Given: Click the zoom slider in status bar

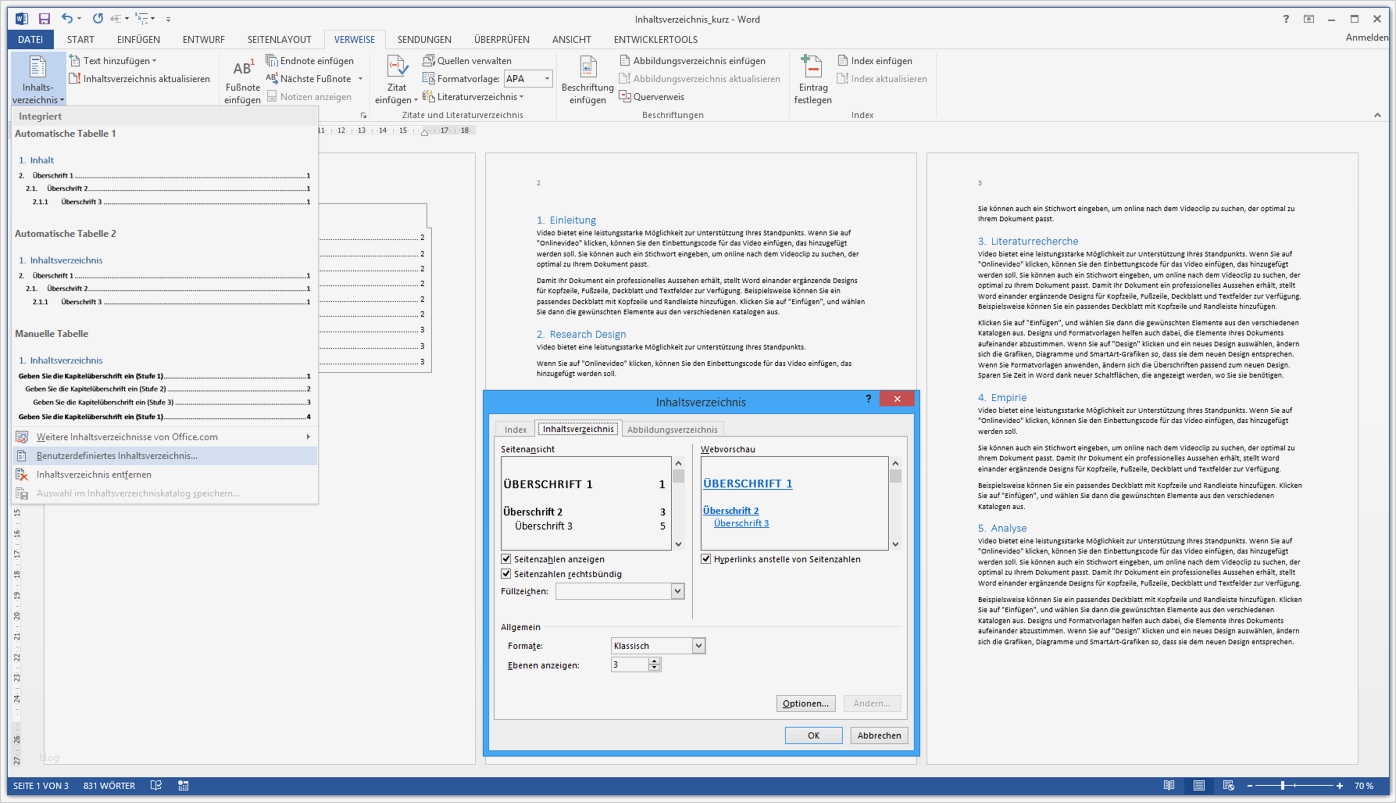Looking at the screenshot, I should pos(1282,786).
